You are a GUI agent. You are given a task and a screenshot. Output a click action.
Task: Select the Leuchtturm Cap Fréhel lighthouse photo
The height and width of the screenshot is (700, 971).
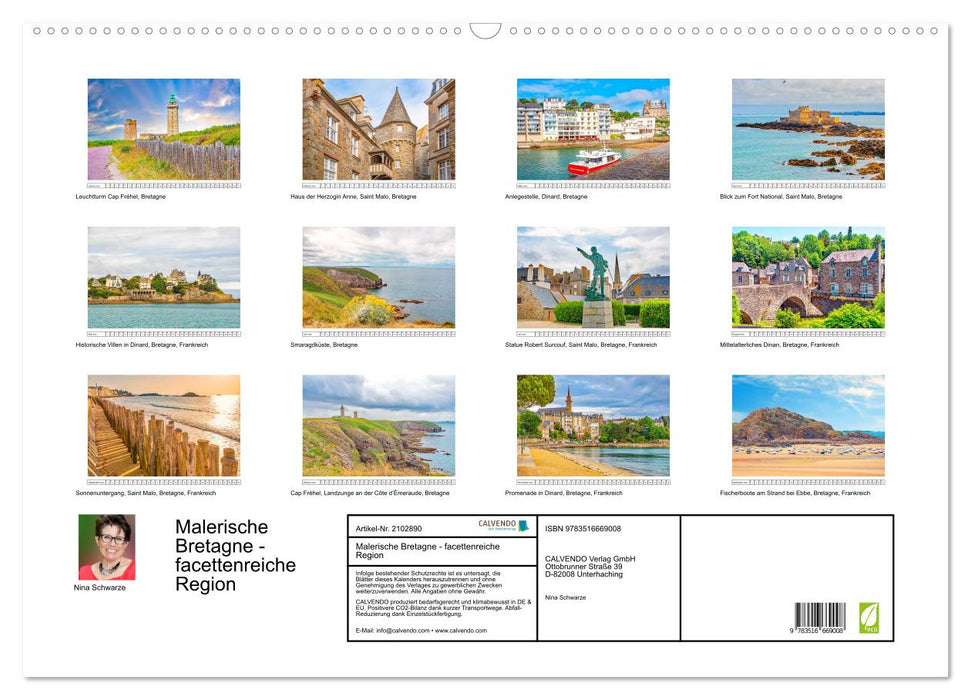[164, 128]
